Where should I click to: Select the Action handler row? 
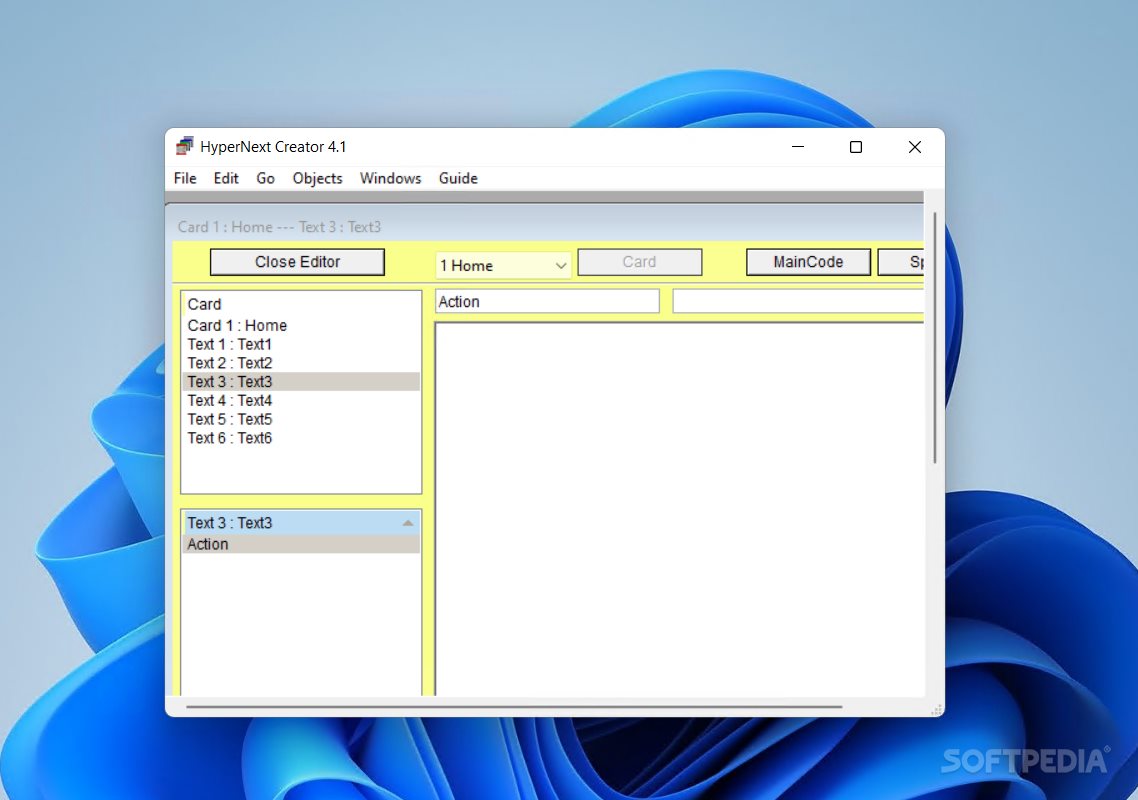(x=301, y=544)
